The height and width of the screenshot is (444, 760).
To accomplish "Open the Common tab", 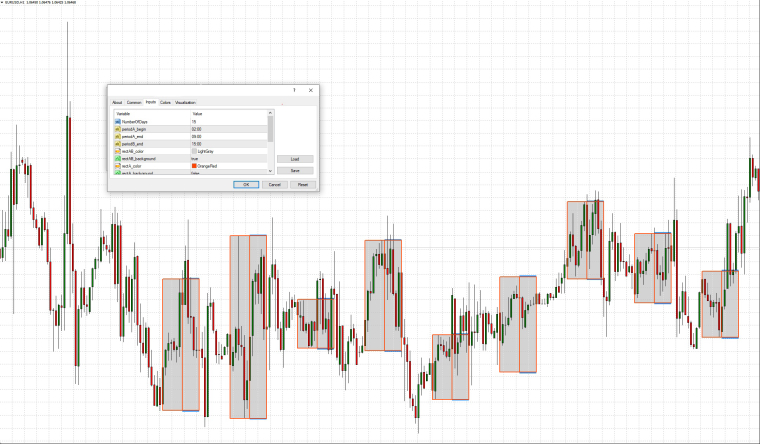I will (134, 102).
